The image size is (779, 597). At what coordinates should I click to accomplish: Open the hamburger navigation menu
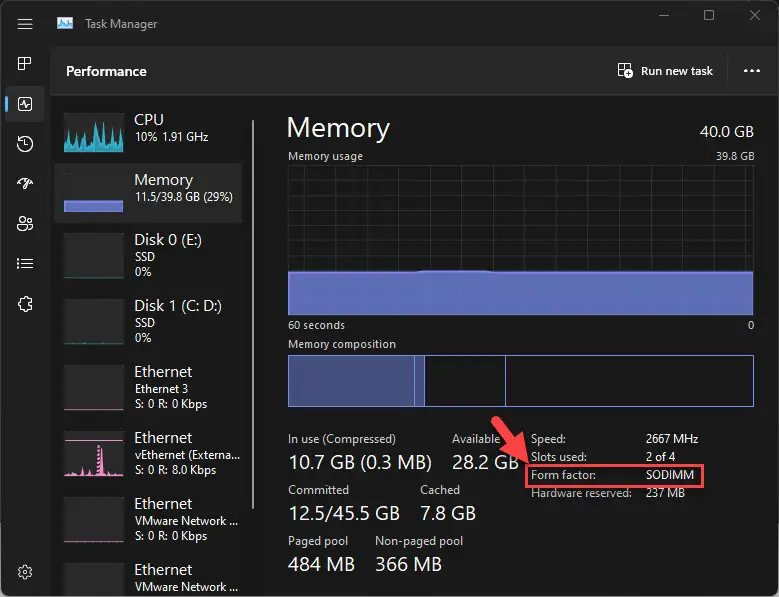point(25,24)
